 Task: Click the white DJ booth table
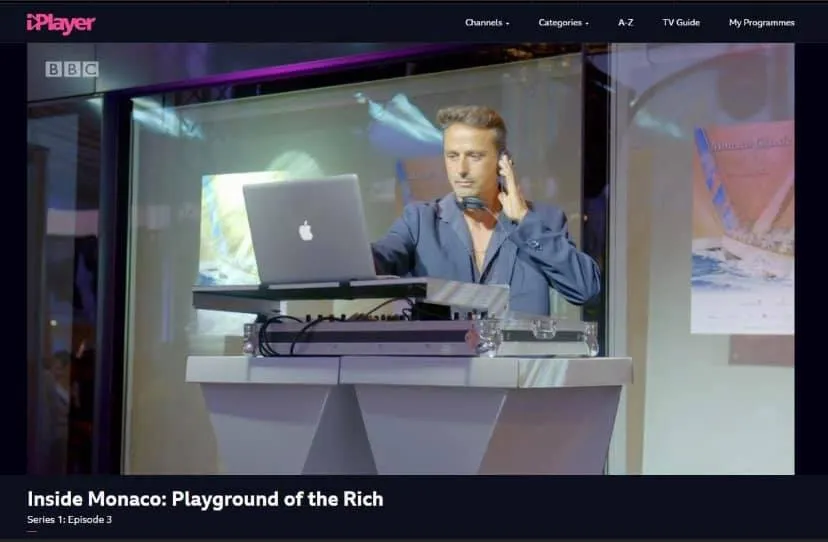coord(408,410)
